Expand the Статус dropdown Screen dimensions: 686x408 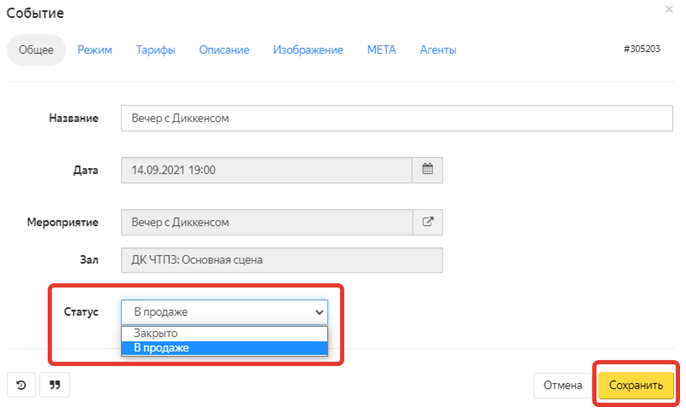pyautogui.click(x=224, y=312)
